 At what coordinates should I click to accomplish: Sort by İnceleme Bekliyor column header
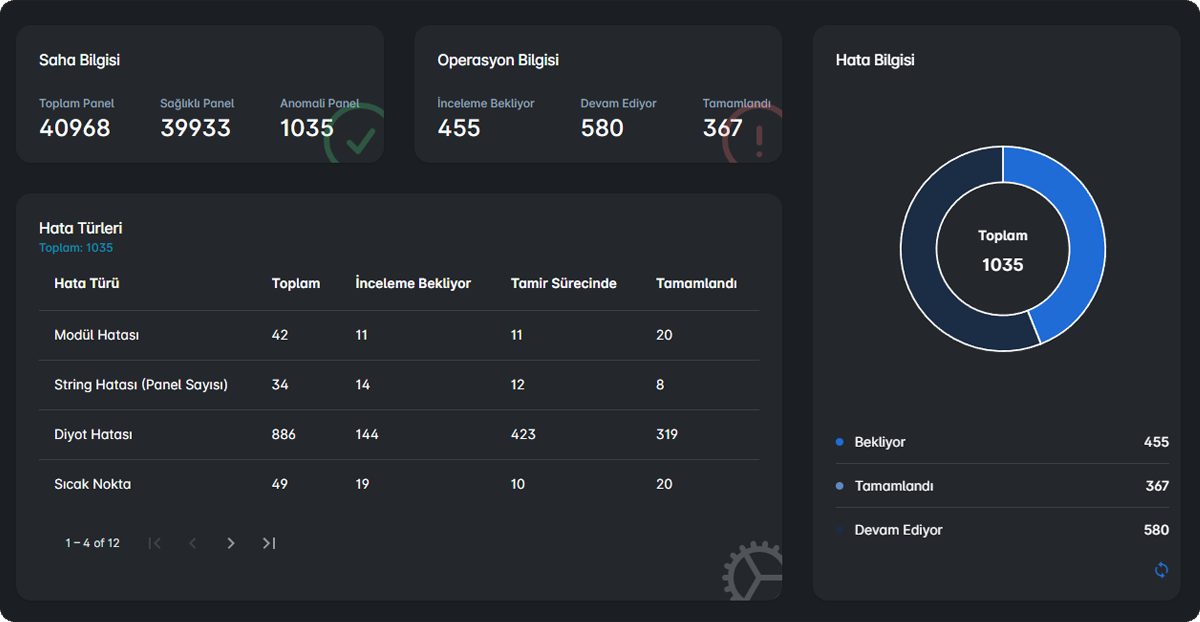(413, 283)
